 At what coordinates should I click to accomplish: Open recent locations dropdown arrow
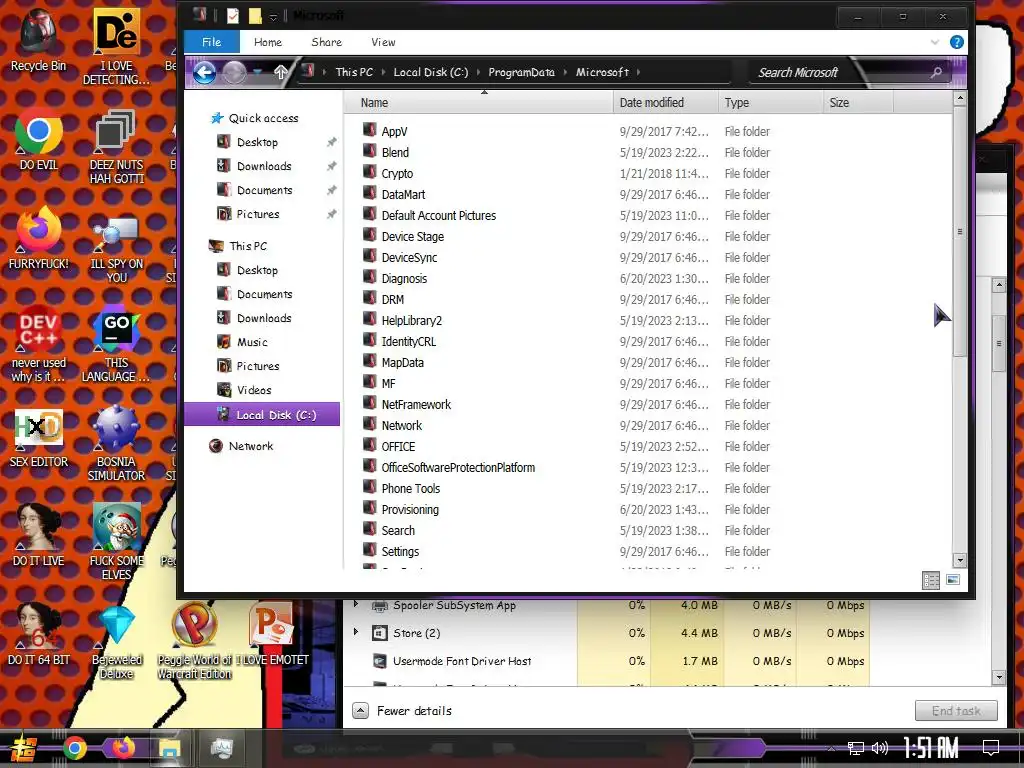point(257,72)
